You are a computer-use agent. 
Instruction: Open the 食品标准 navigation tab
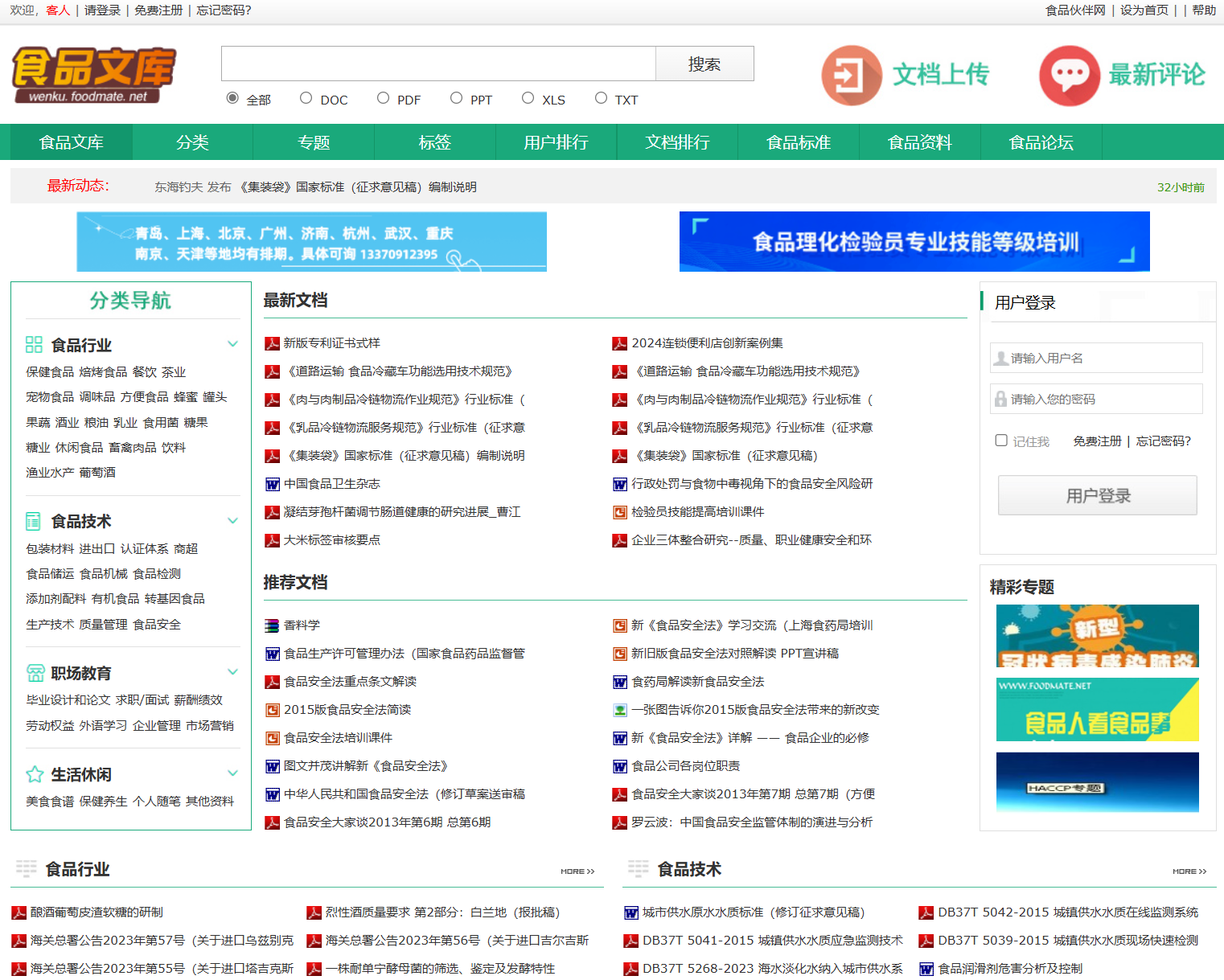click(799, 142)
